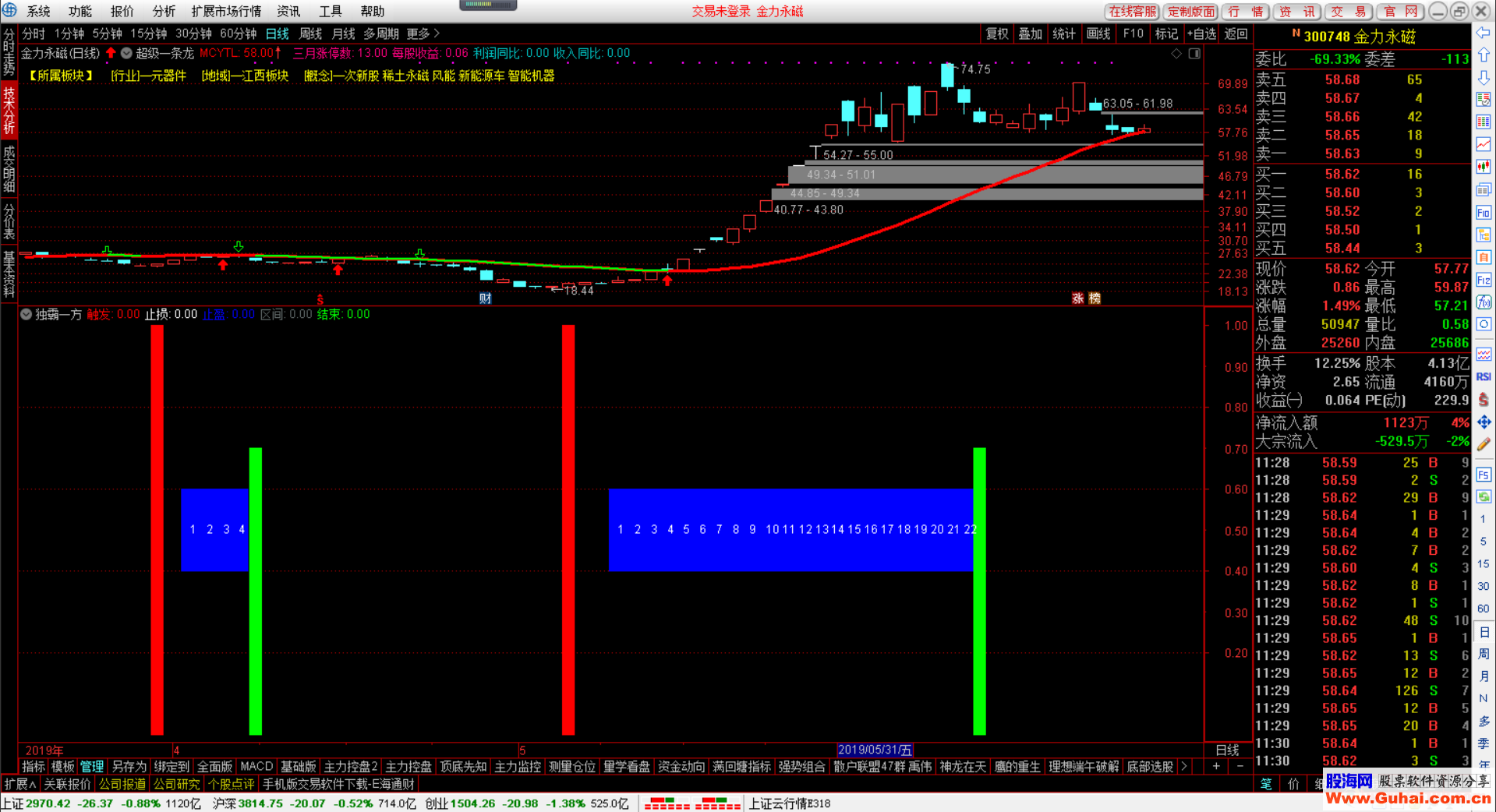Open the candlestick chart icon in sidebar
The width and height of the screenshot is (1496, 812).
1483,167
